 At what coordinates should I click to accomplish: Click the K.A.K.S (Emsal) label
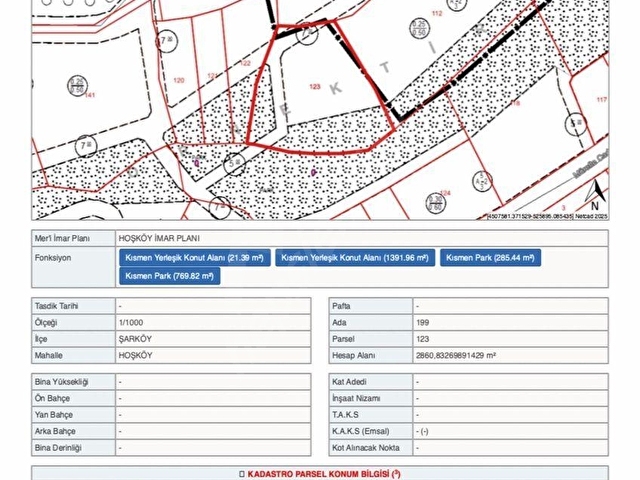pyautogui.click(x=360, y=431)
